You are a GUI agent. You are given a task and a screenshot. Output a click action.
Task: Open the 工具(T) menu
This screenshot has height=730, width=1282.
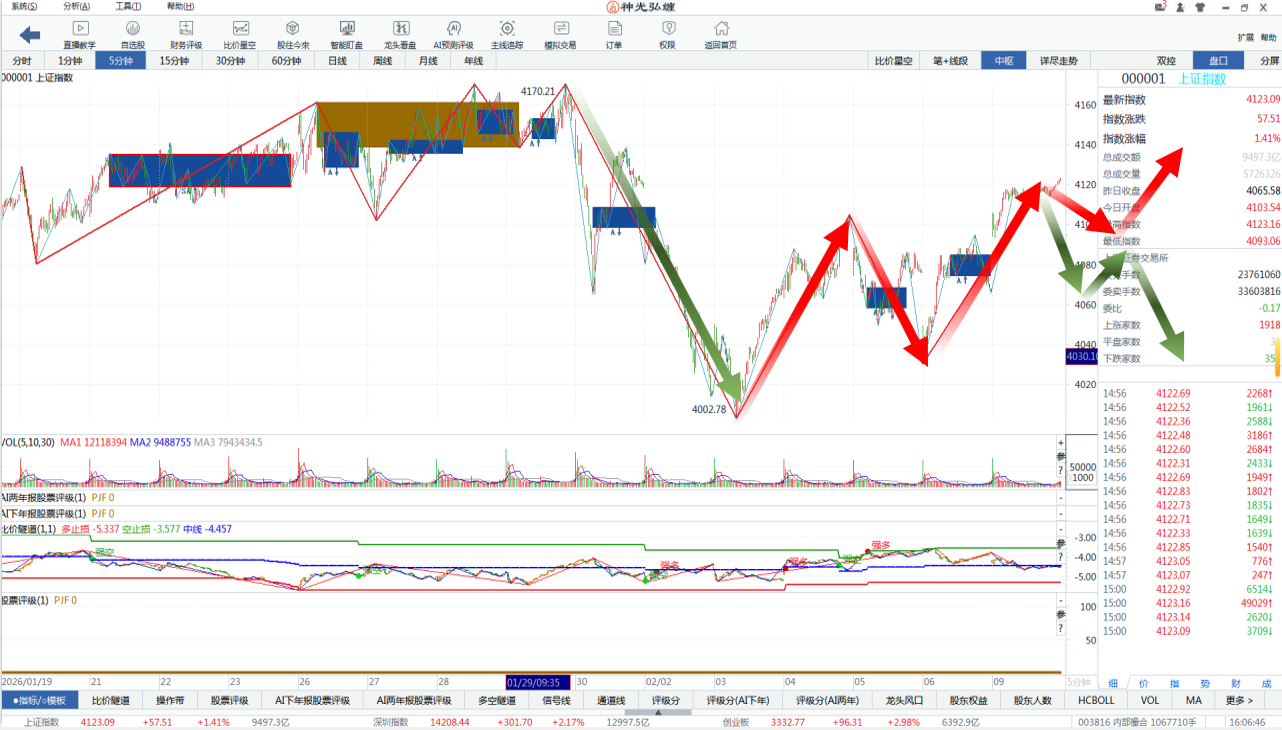(128, 7)
